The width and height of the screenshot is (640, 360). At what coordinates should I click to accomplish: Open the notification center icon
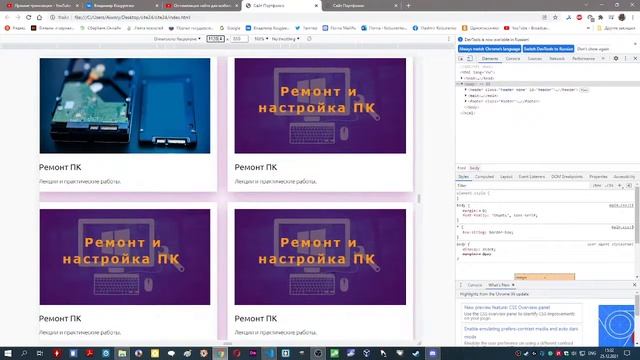(627, 353)
